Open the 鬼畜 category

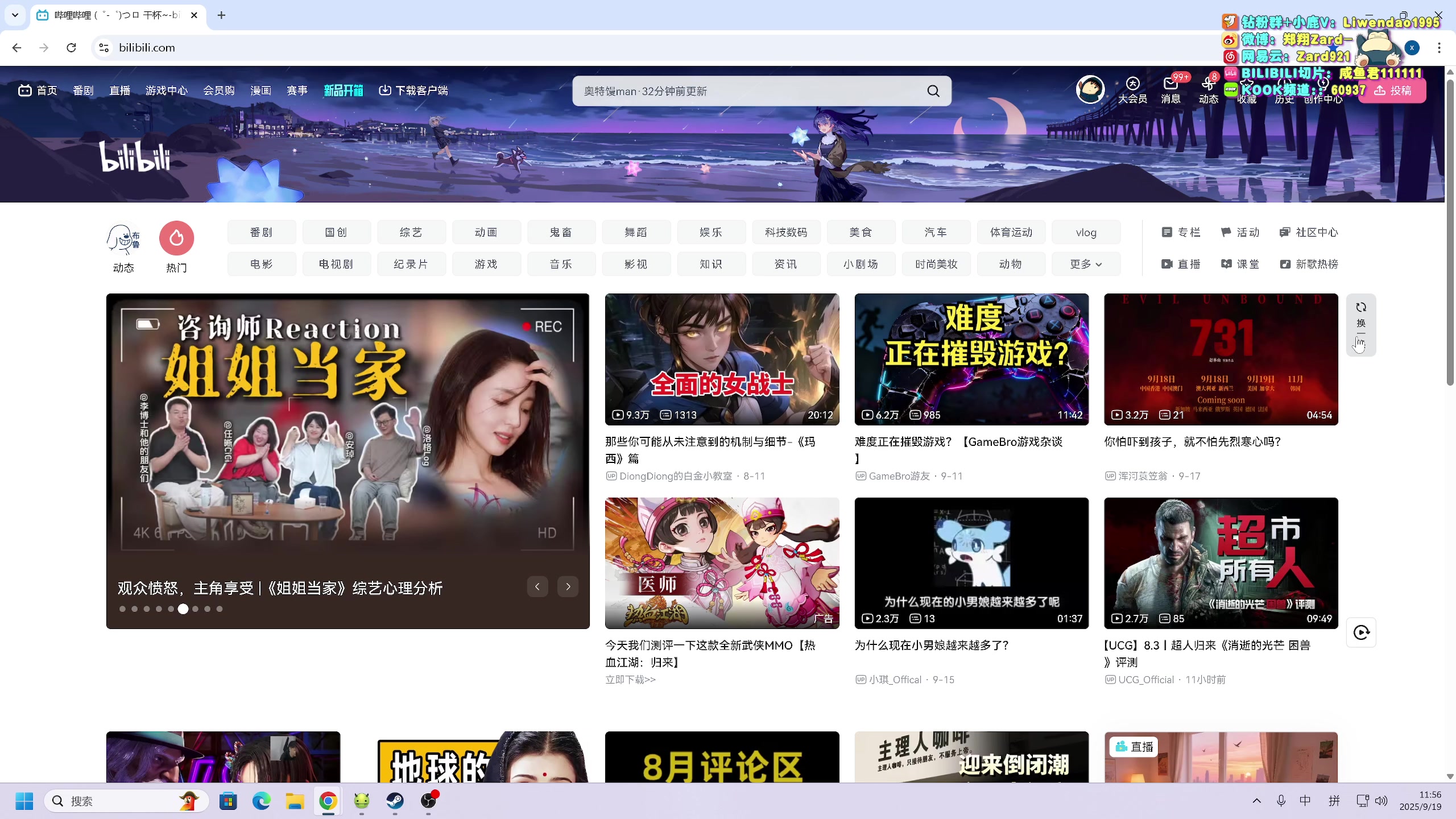pyautogui.click(x=561, y=232)
